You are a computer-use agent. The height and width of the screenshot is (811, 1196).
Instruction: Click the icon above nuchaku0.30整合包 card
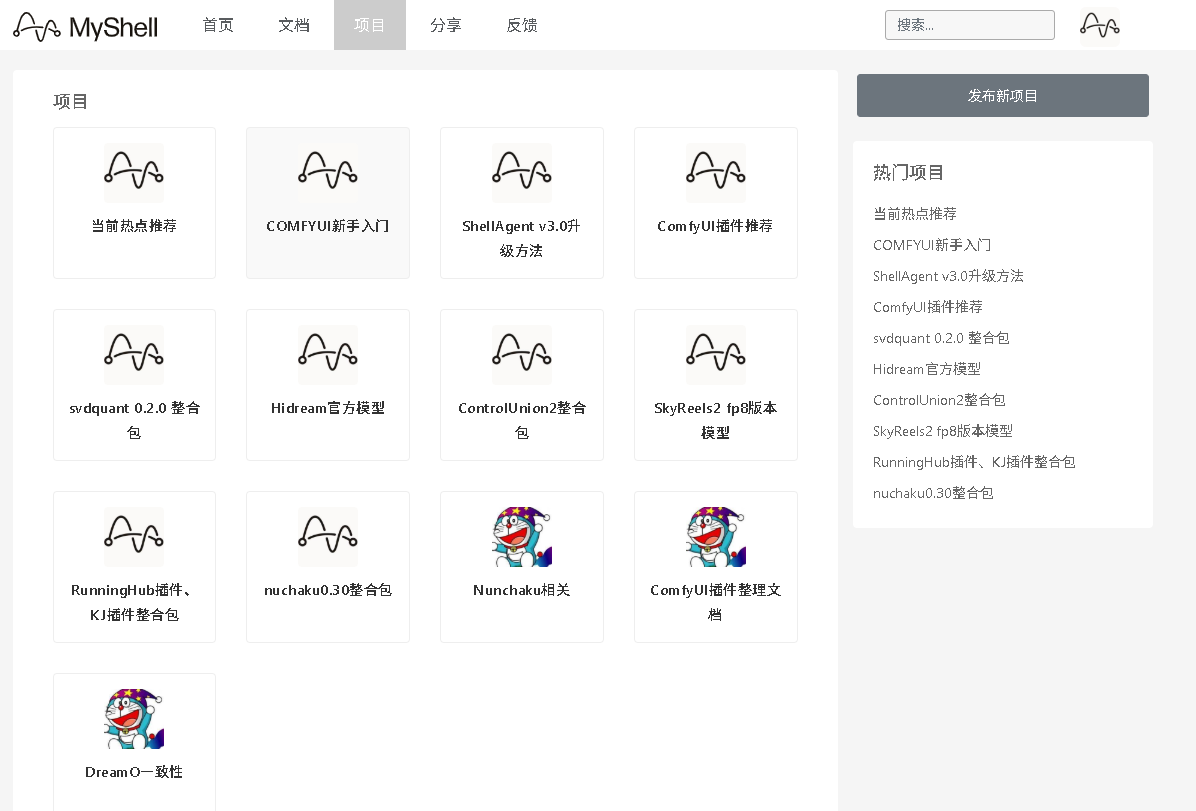328,537
